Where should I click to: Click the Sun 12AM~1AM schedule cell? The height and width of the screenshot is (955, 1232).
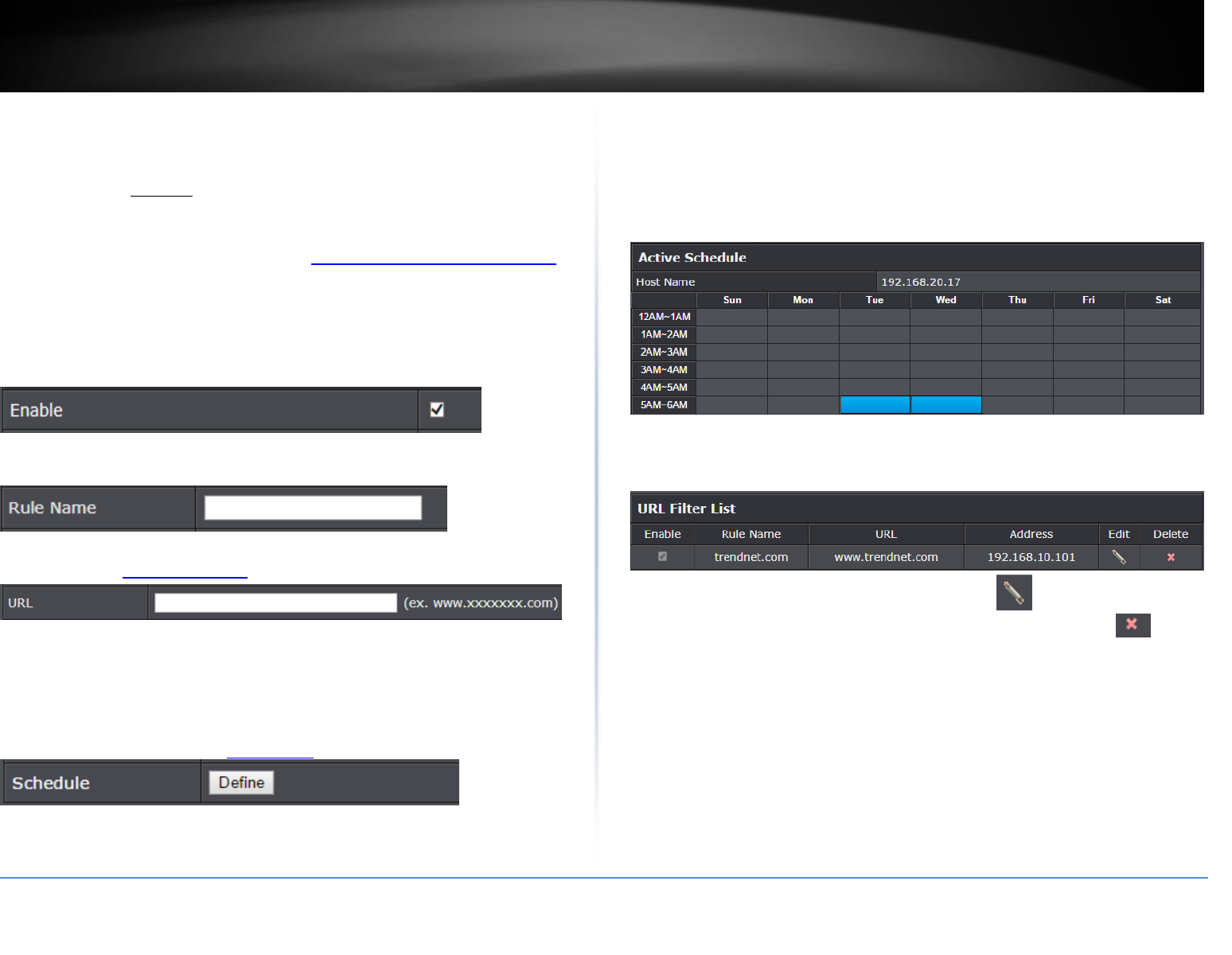coord(732,317)
